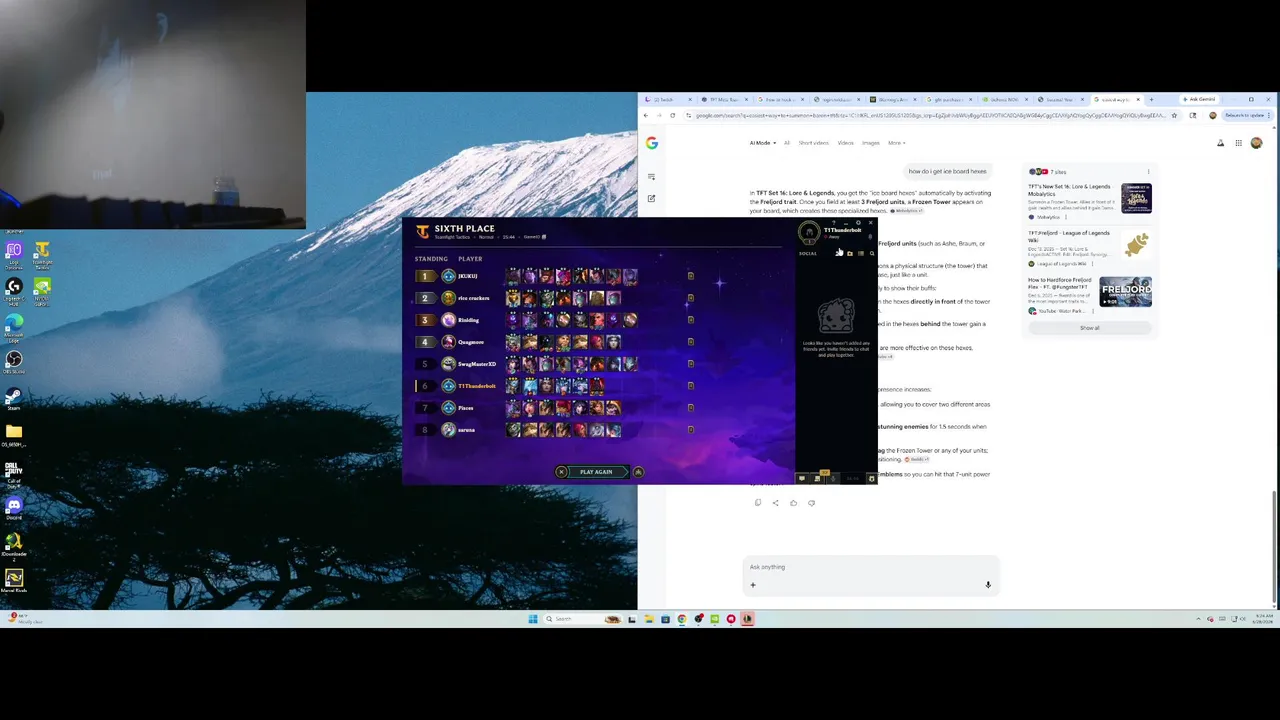The image size is (1280, 720).
Task: Open Google account avatar
Action: pos(1257,143)
